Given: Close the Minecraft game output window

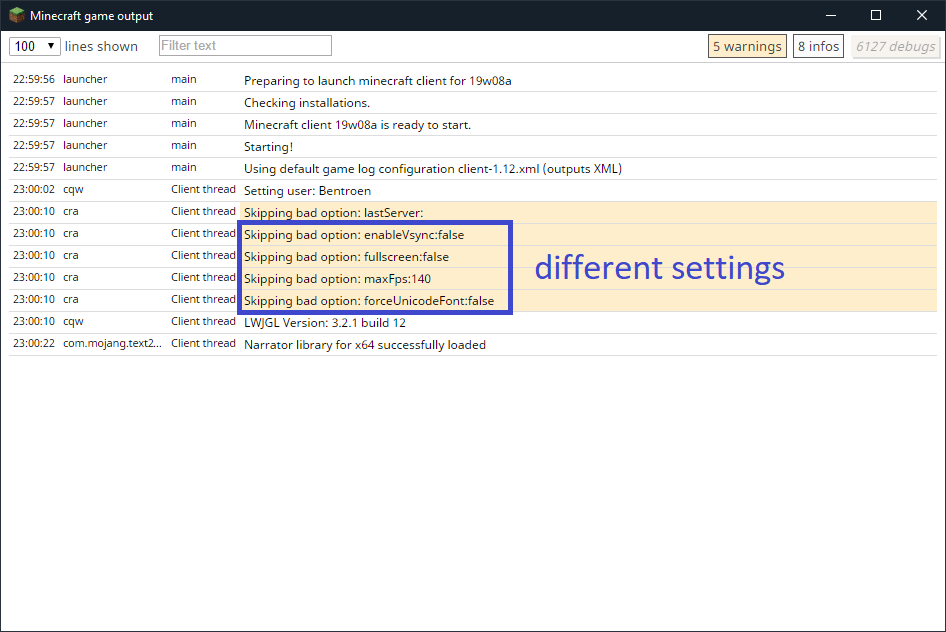Looking at the screenshot, I should pyautogui.click(x=922, y=15).
